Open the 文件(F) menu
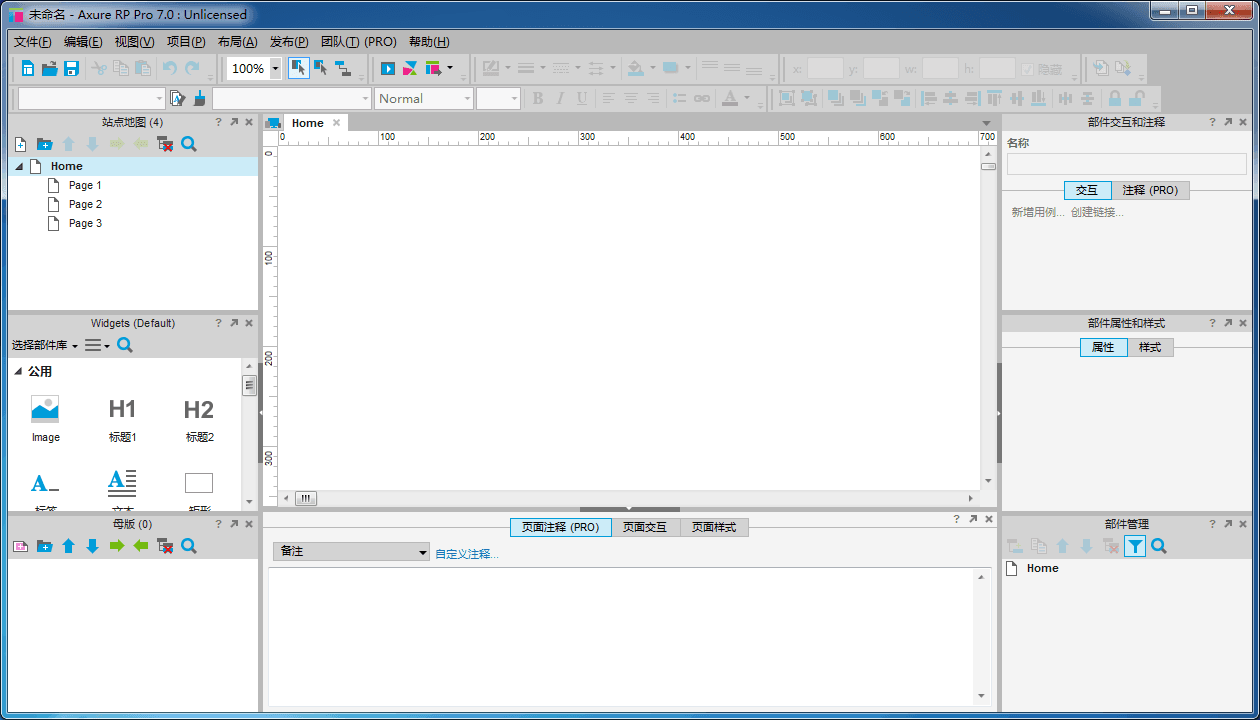The height and width of the screenshot is (720, 1260). (33, 42)
